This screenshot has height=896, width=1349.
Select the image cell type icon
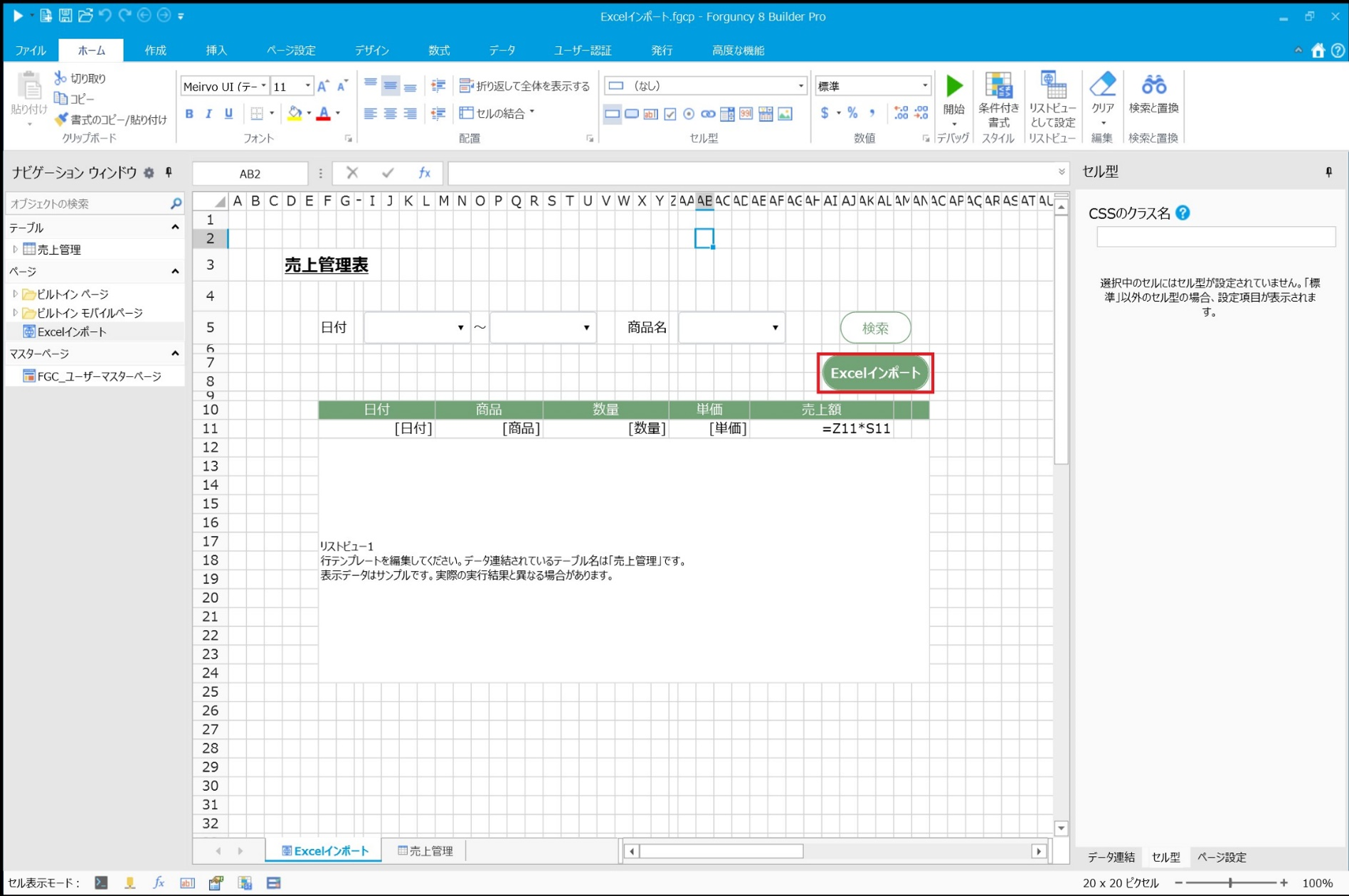pyautogui.click(x=785, y=114)
